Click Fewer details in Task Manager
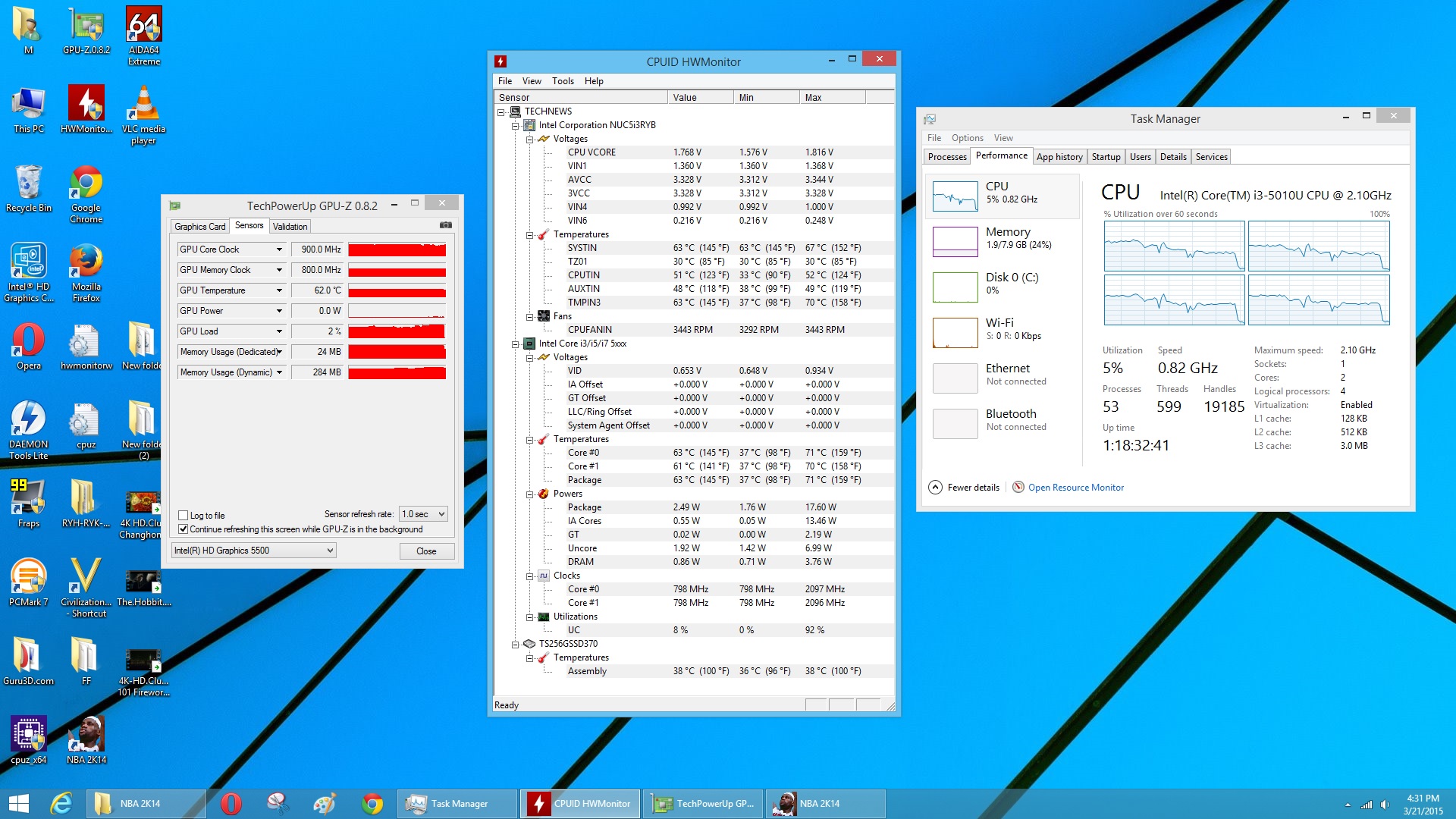Viewport: 1456px width, 819px height. click(965, 488)
